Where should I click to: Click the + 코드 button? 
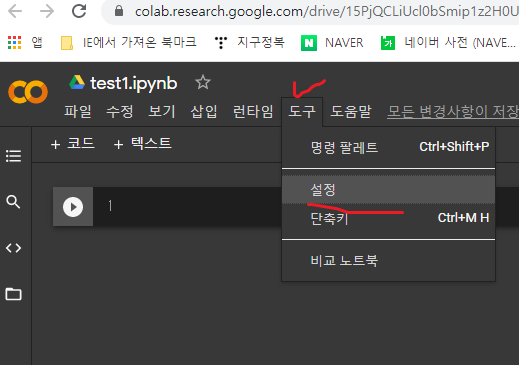click(x=73, y=144)
